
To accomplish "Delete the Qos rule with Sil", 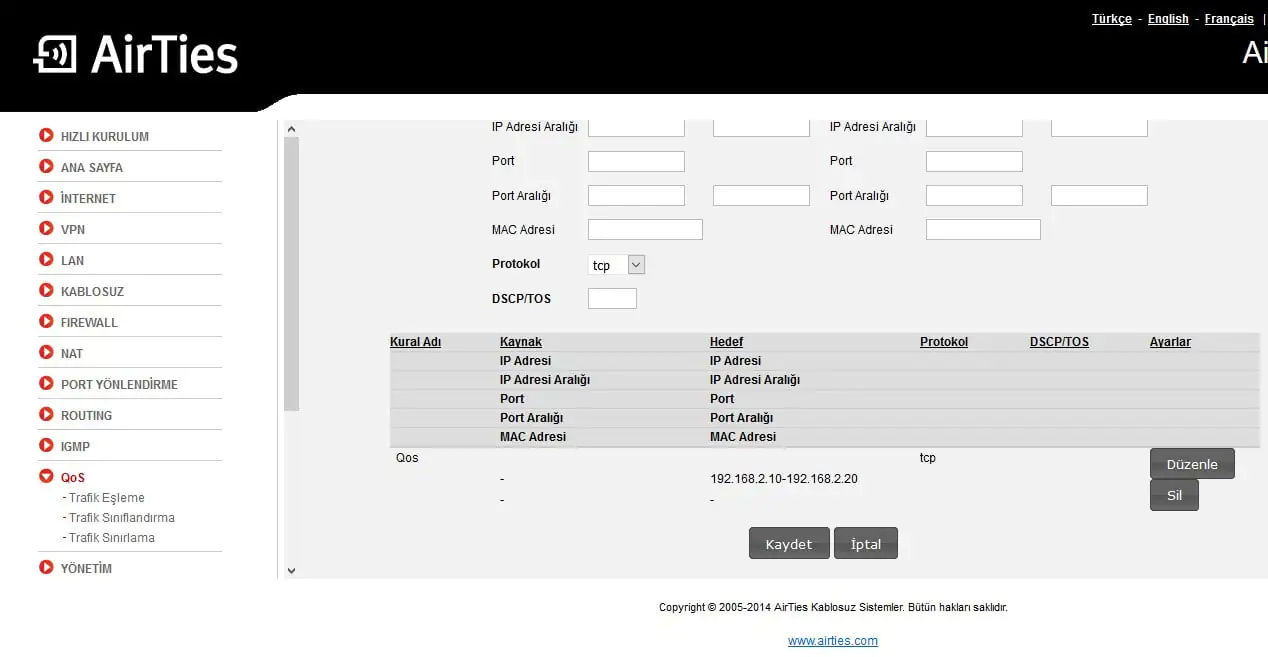I will (1173, 495).
